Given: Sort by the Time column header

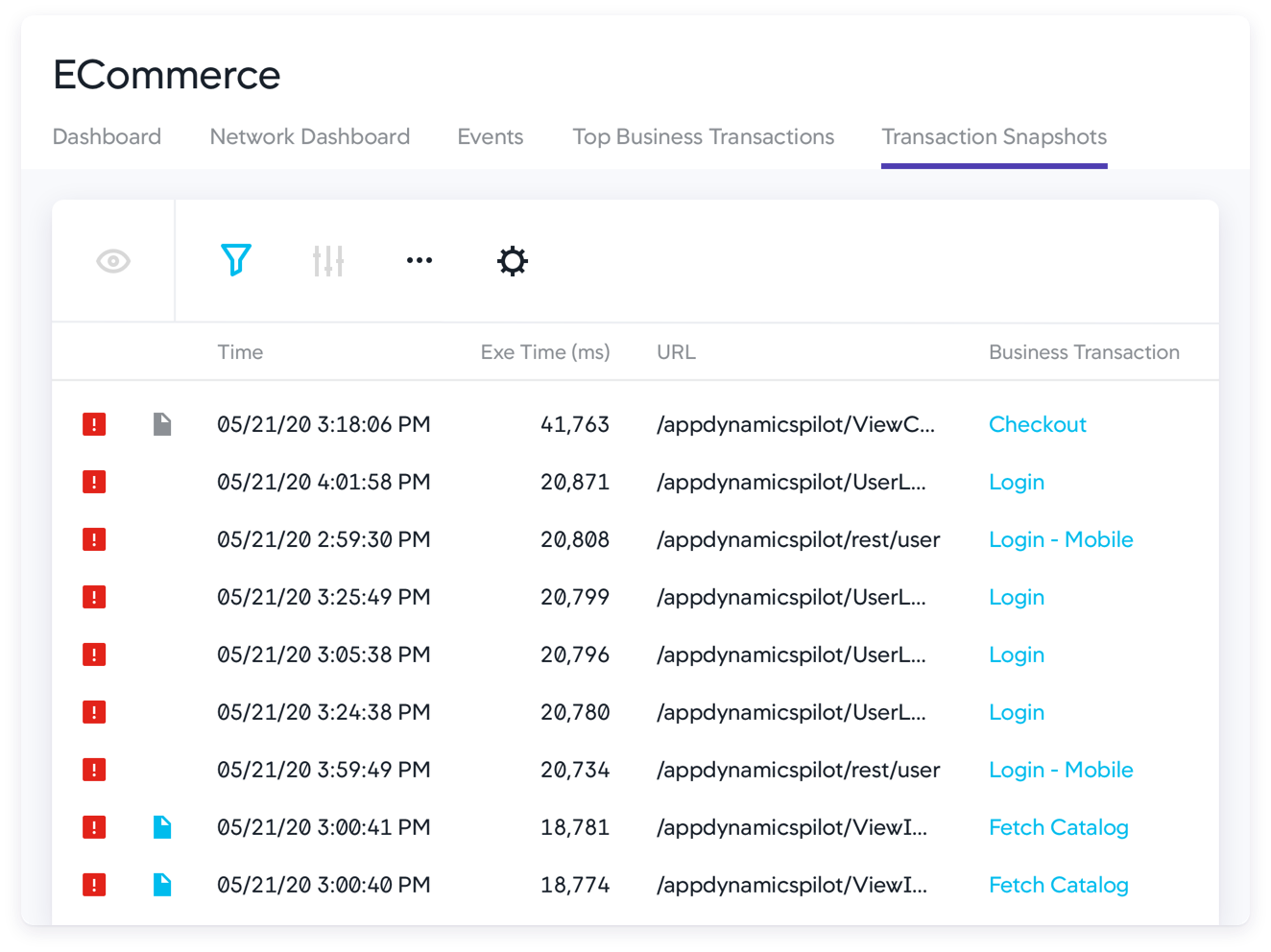Looking at the screenshot, I should (x=240, y=352).
